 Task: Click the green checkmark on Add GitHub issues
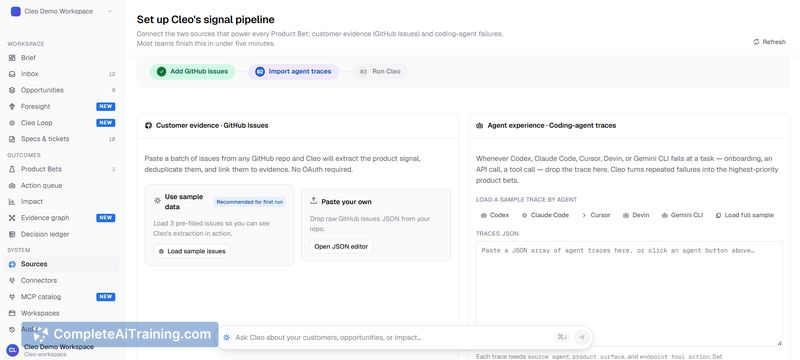161,72
